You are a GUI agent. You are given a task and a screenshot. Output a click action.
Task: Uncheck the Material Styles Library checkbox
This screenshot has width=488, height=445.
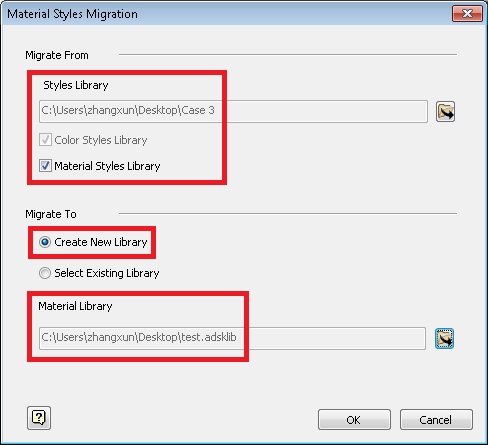coord(45,166)
